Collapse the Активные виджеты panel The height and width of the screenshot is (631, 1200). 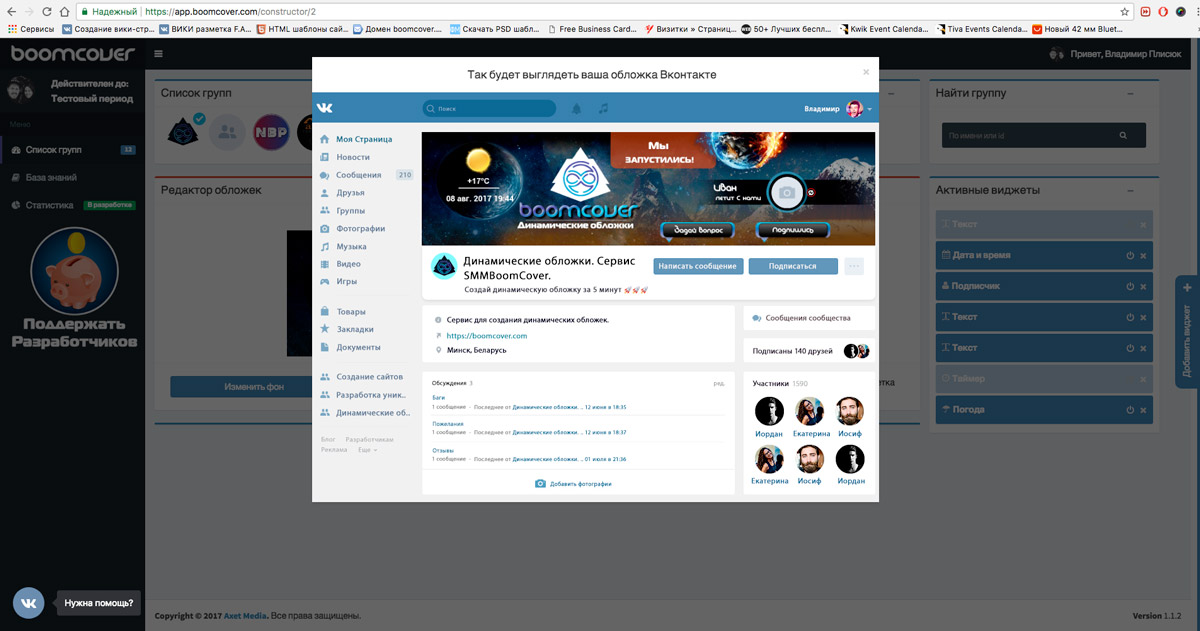(1130, 189)
